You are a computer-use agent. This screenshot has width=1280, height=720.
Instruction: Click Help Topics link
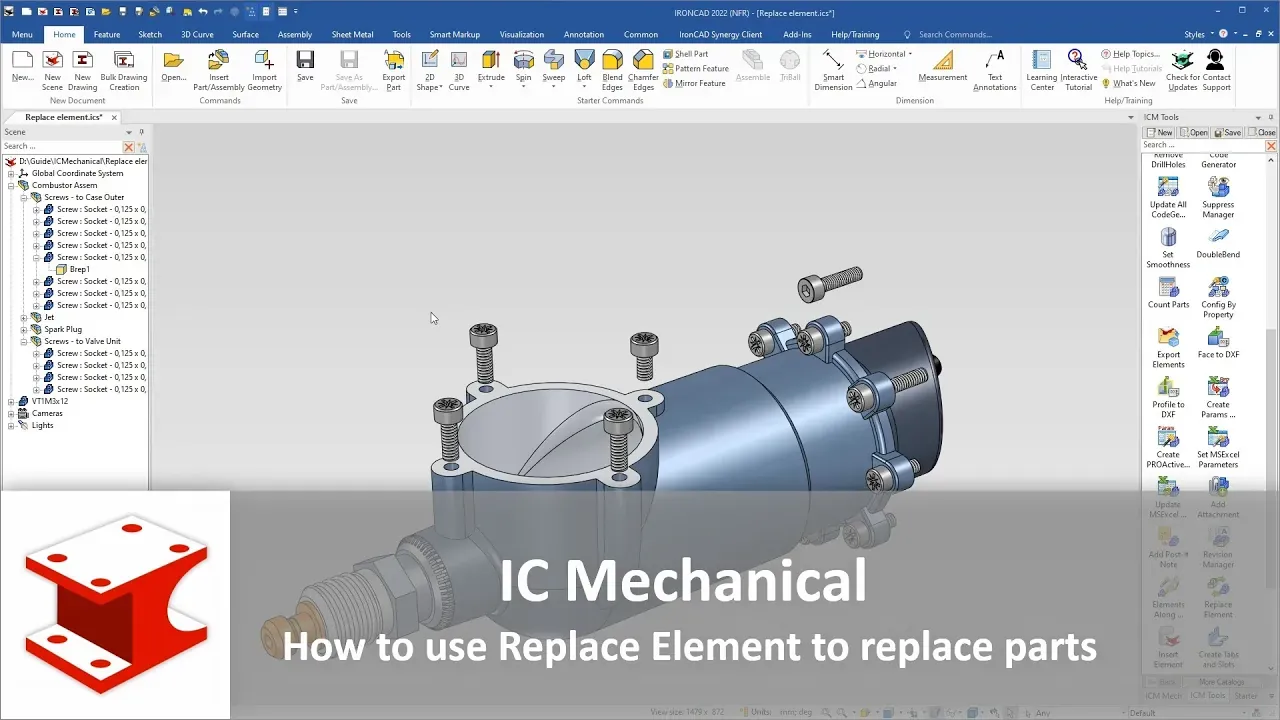pos(1130,54)
